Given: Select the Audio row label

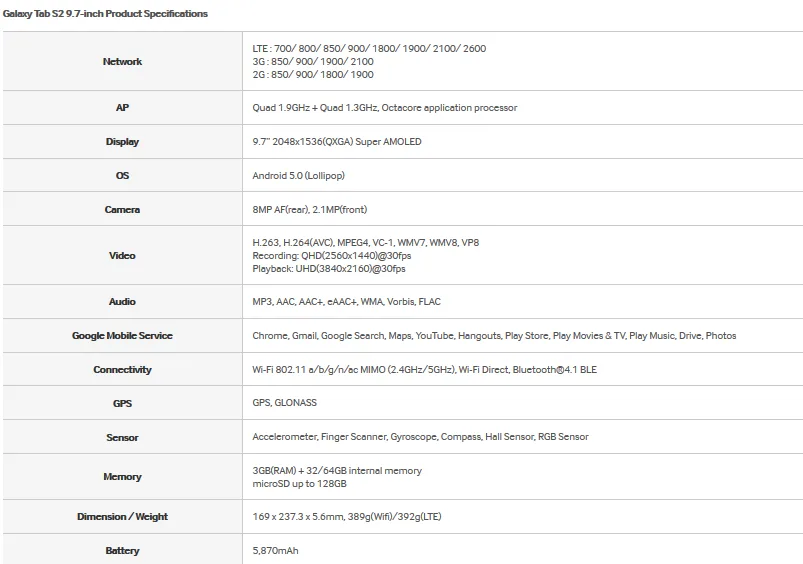Looking at the screenshot, I should pos(122,302).
